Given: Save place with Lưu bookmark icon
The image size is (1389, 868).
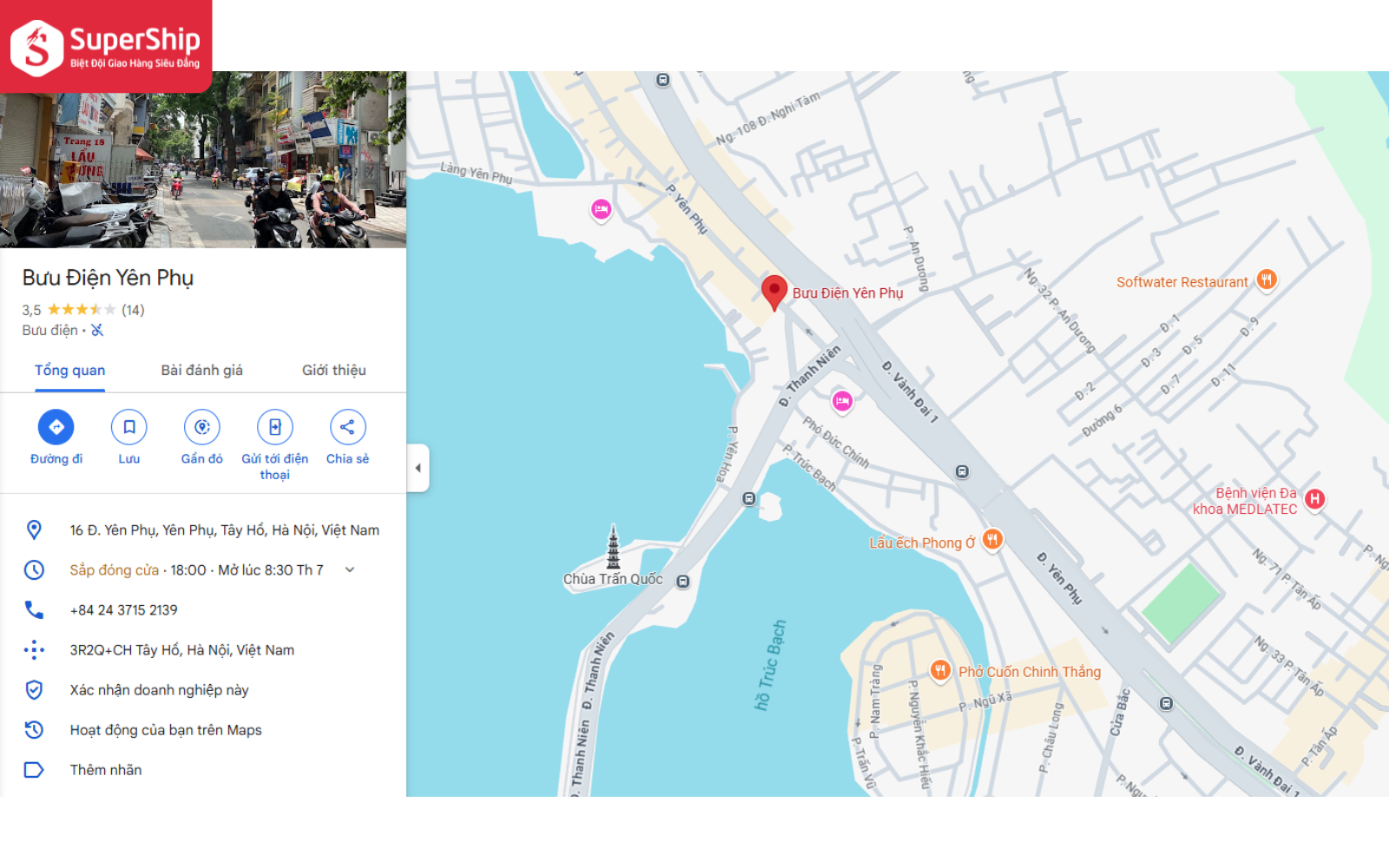Looking at the screenshot, I should (x=129, y=427).
